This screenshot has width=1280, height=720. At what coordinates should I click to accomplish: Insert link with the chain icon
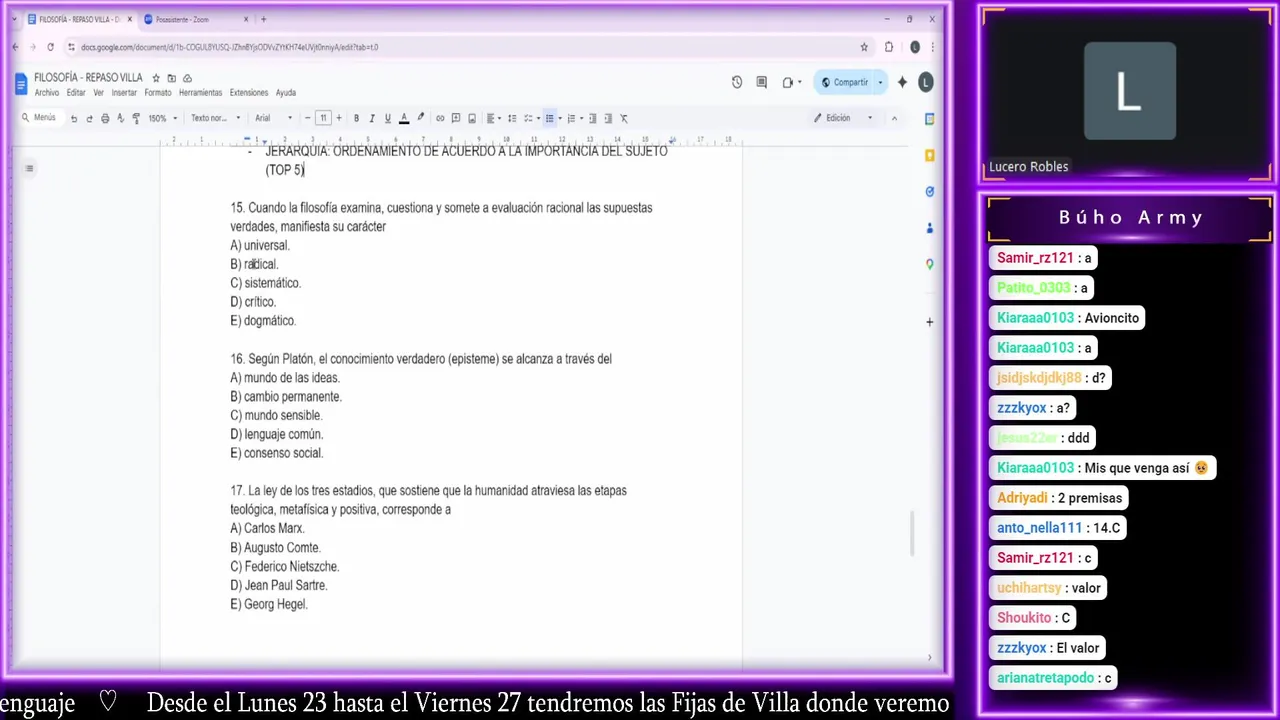(440, 118)
